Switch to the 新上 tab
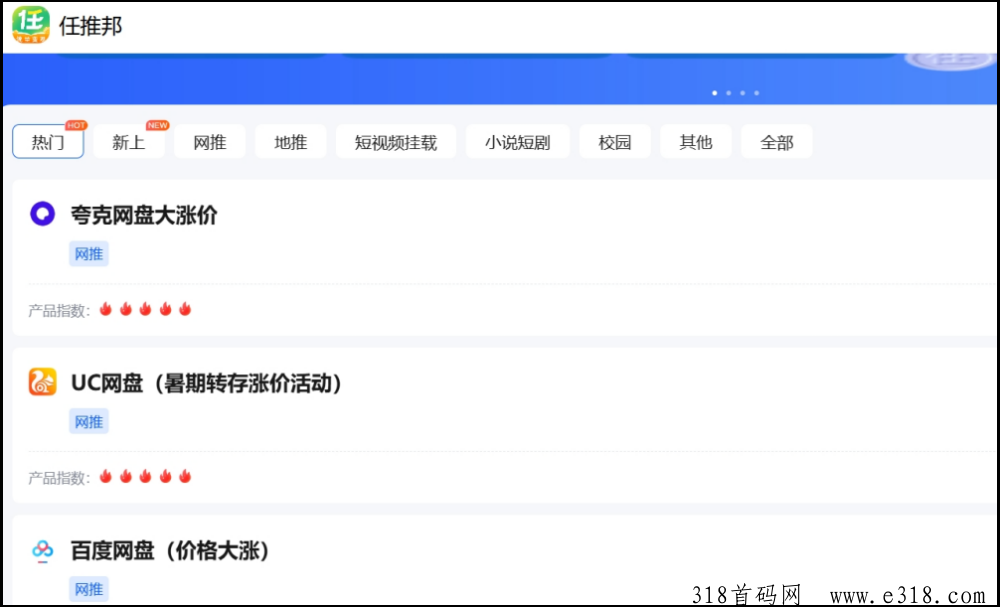The image size is (1000, 607). coord(129,142)
